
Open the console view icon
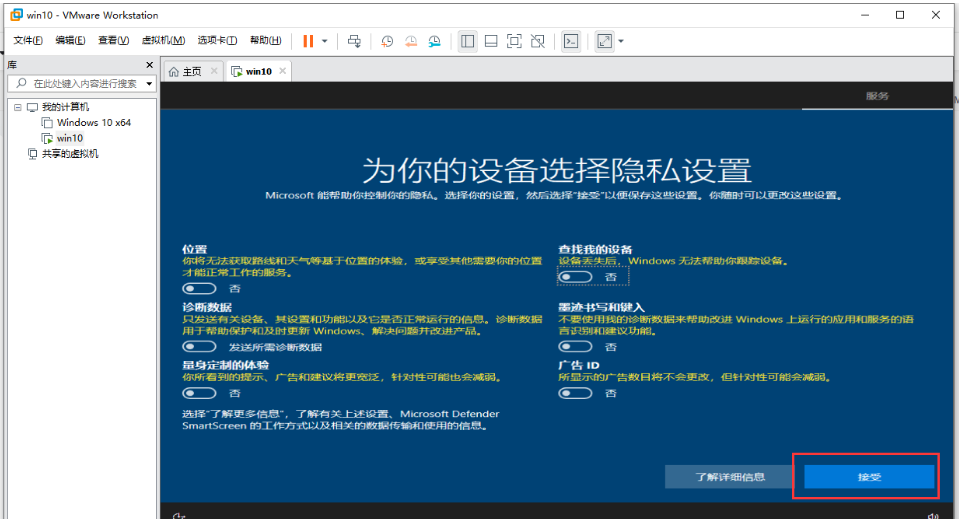(571, 41)
